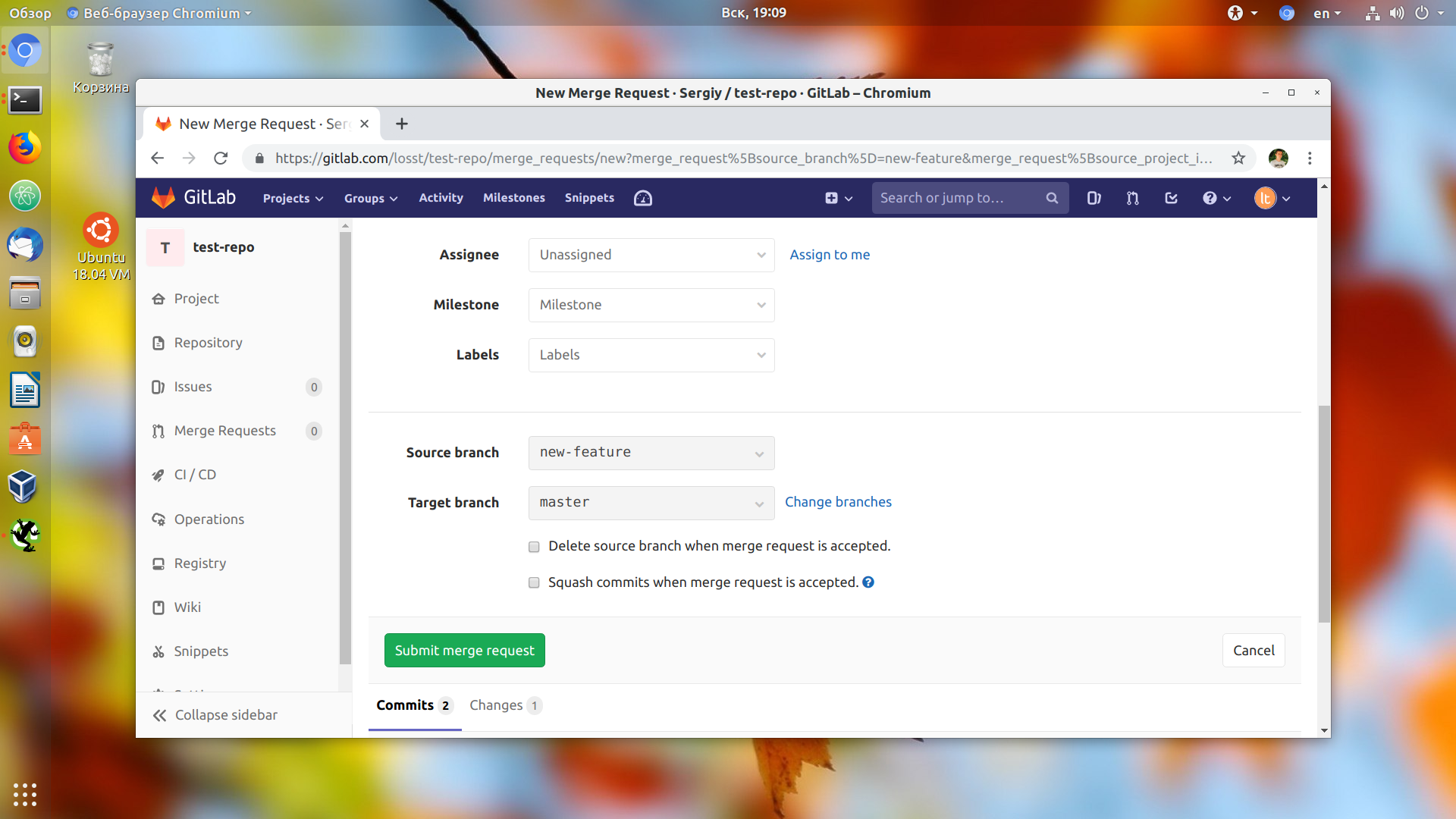Open the user avatar menu

(1272, 198)
